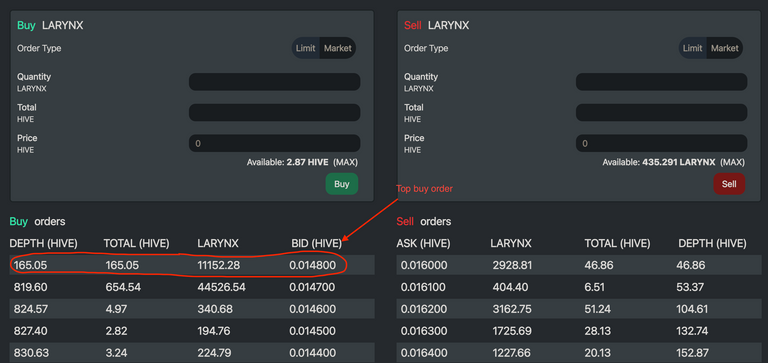Click the 819.60 depth in Buy orders
The image size is (768, 363).
[30, 287]
